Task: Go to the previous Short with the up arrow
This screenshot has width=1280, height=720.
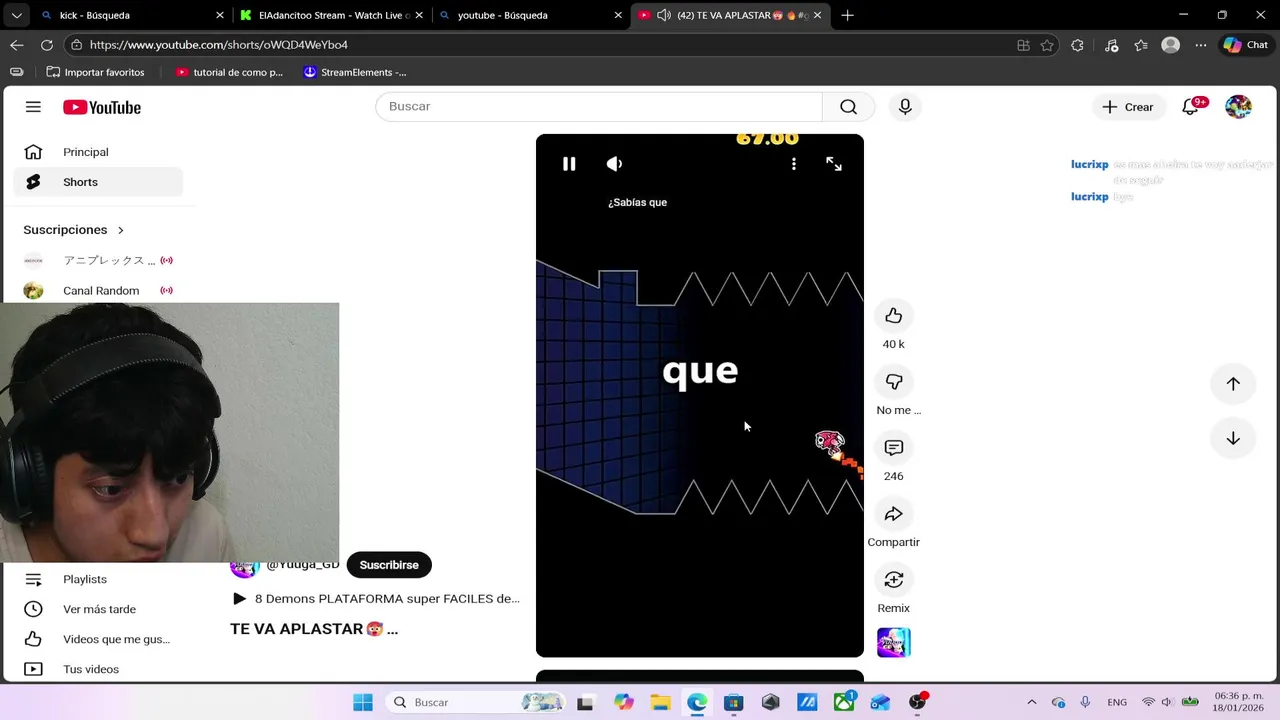Action: click(1233, 384)
